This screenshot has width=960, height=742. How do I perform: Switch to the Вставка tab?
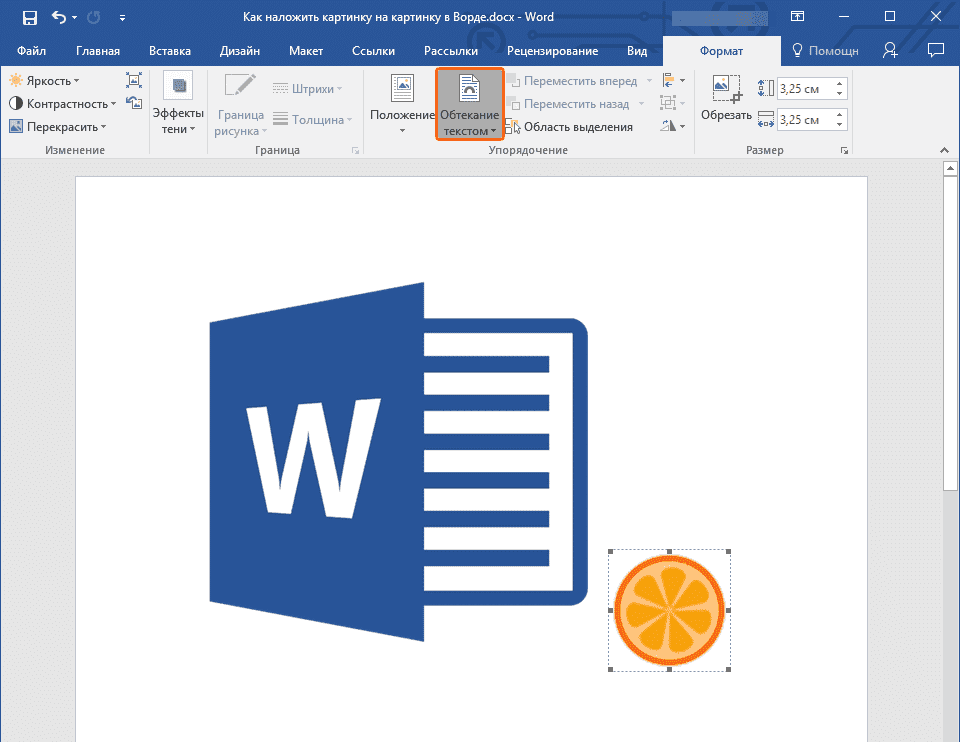tap(169, 50)
